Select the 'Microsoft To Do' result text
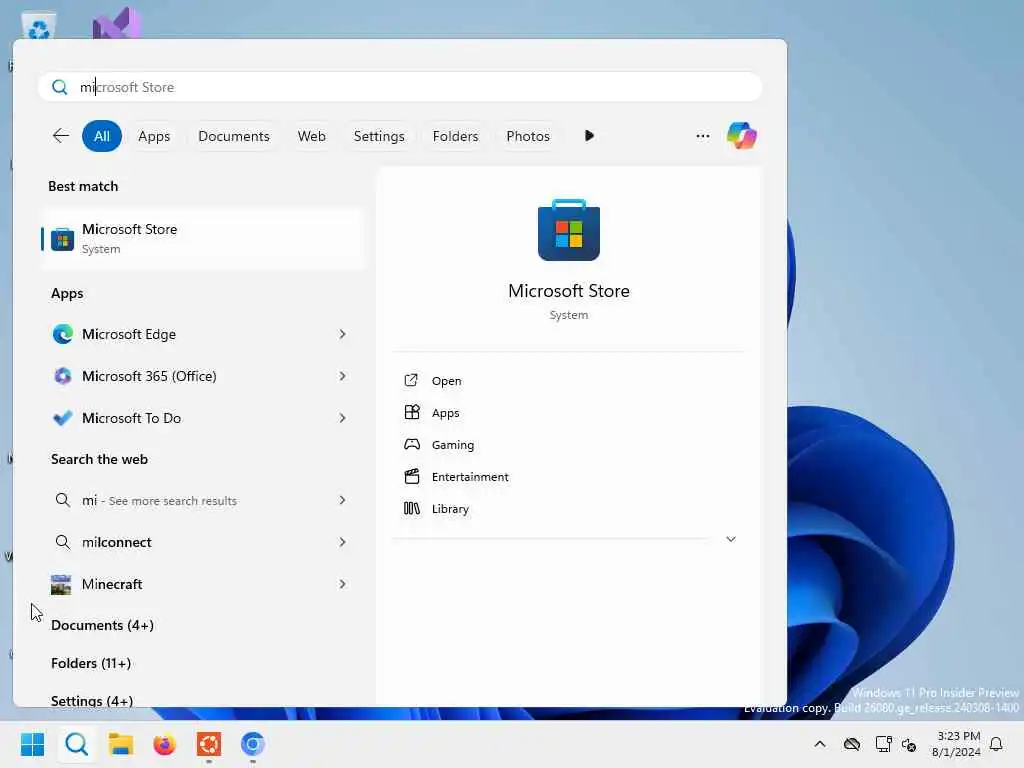This screenshot has width=1024, height=768. pyautogui.click(x=131, y=418)
